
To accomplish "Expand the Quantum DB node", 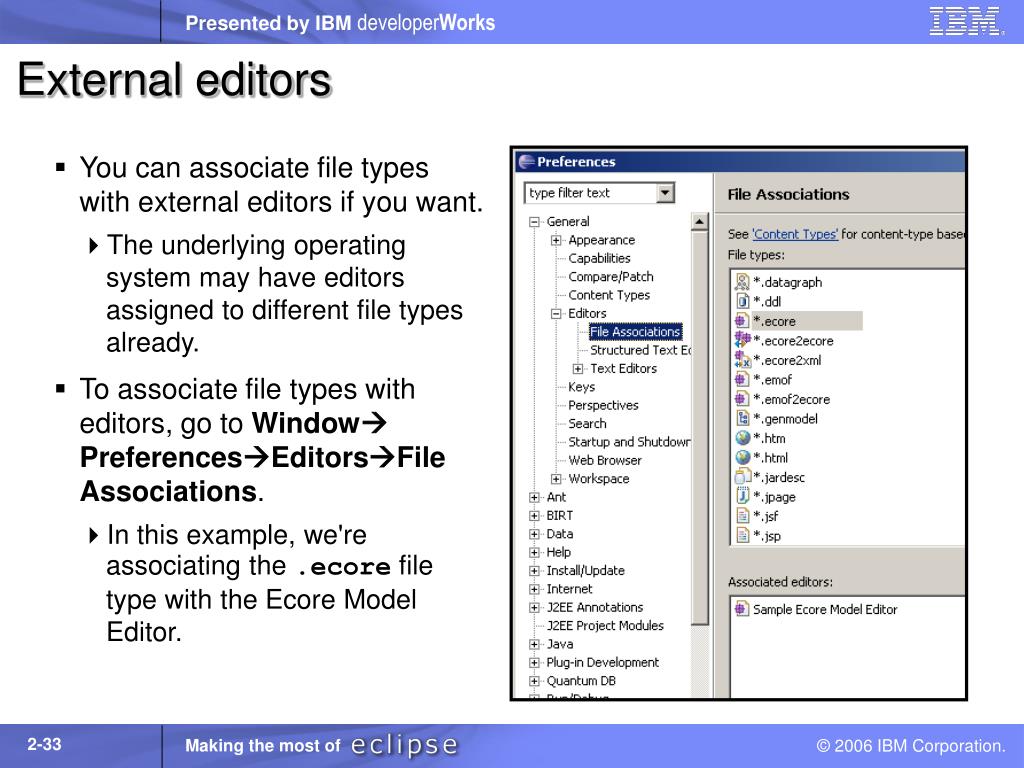I will click(534, 680).
